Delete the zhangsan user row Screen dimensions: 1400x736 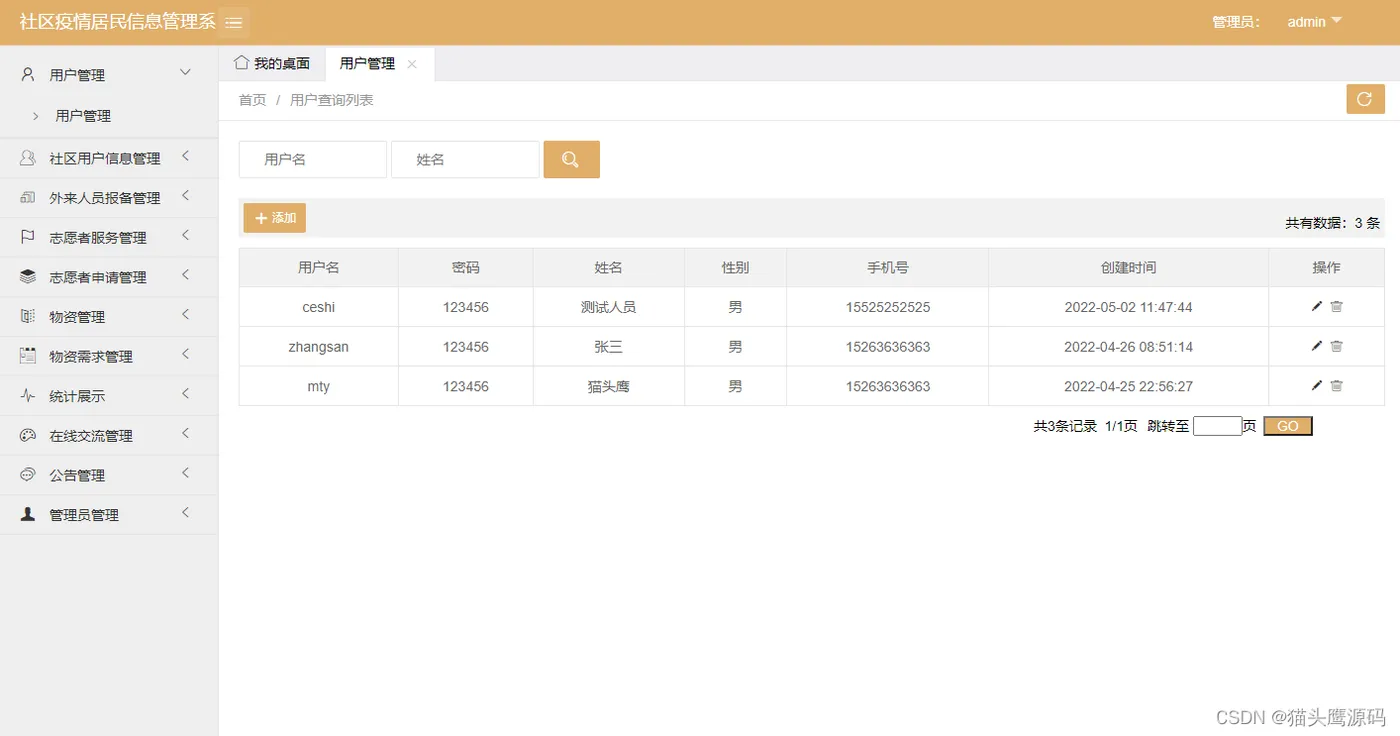1336,346
